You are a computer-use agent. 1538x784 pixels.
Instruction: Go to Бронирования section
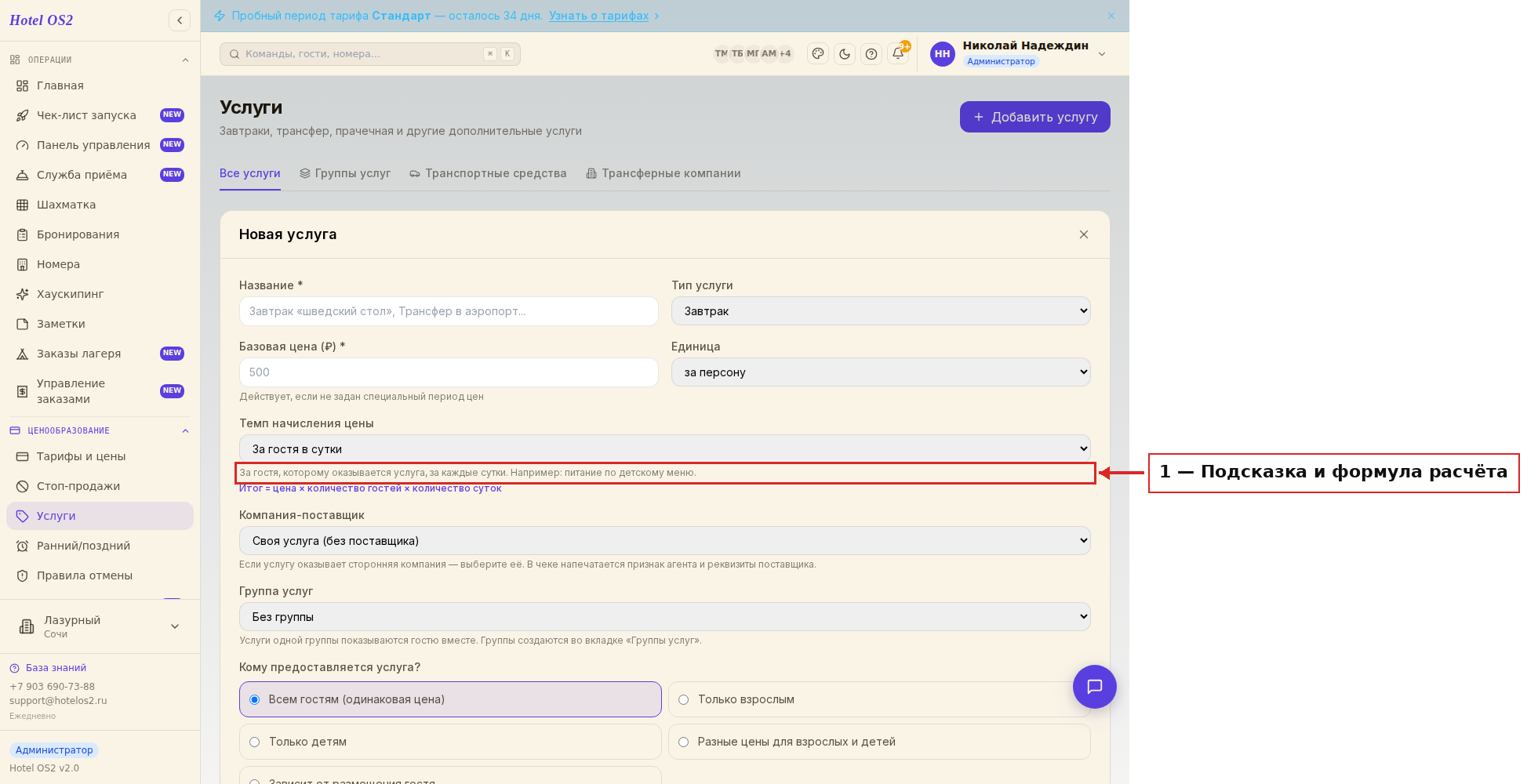click(x=100, y=234)
